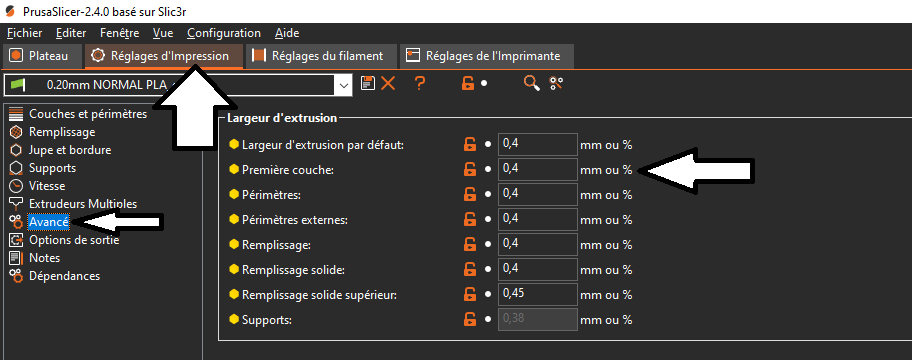The image size is (912, 360).
Task: Click Périmètres width field
Action: tap(537, 195)
